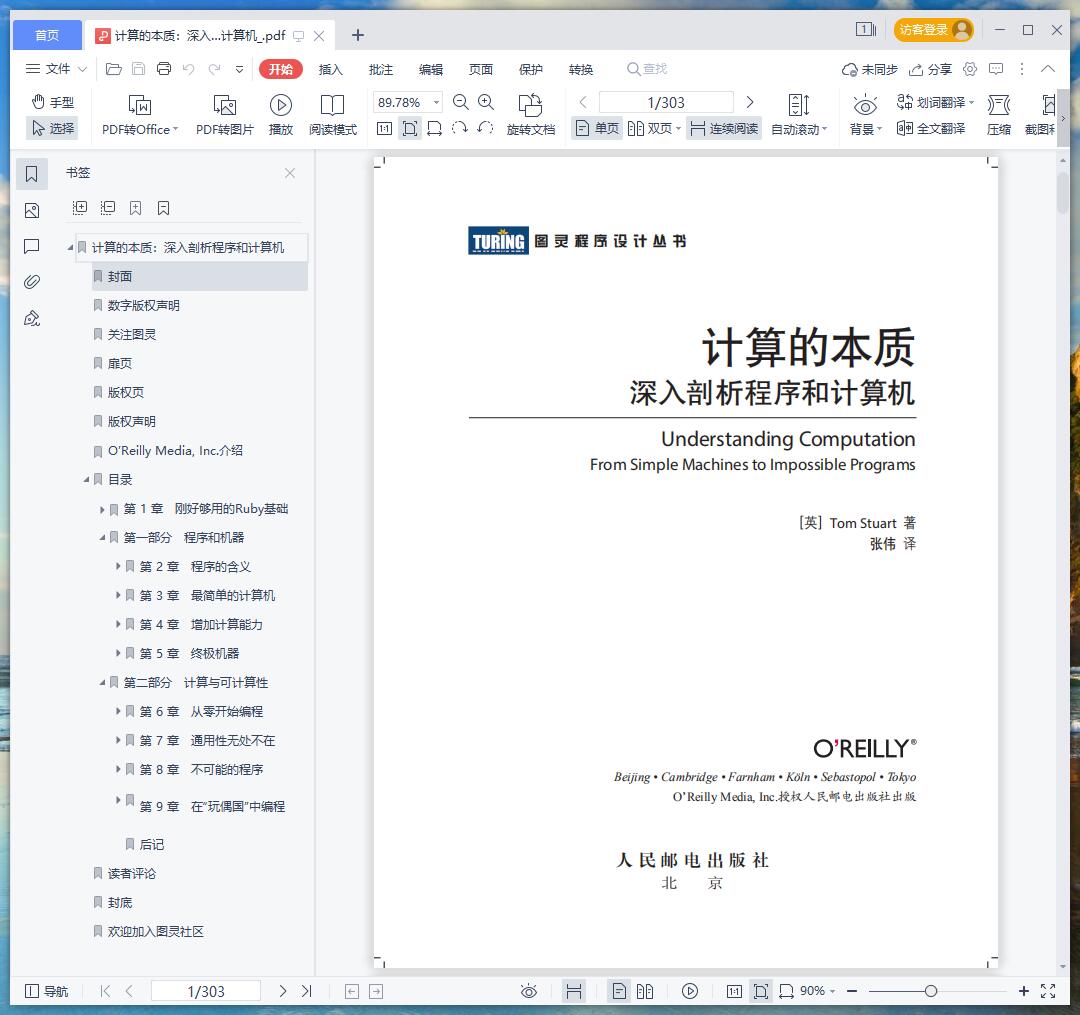Open word translation dropdown (划词翻译)
Viewport: 1080px width, 1015px height.
[x=935, y=103]
